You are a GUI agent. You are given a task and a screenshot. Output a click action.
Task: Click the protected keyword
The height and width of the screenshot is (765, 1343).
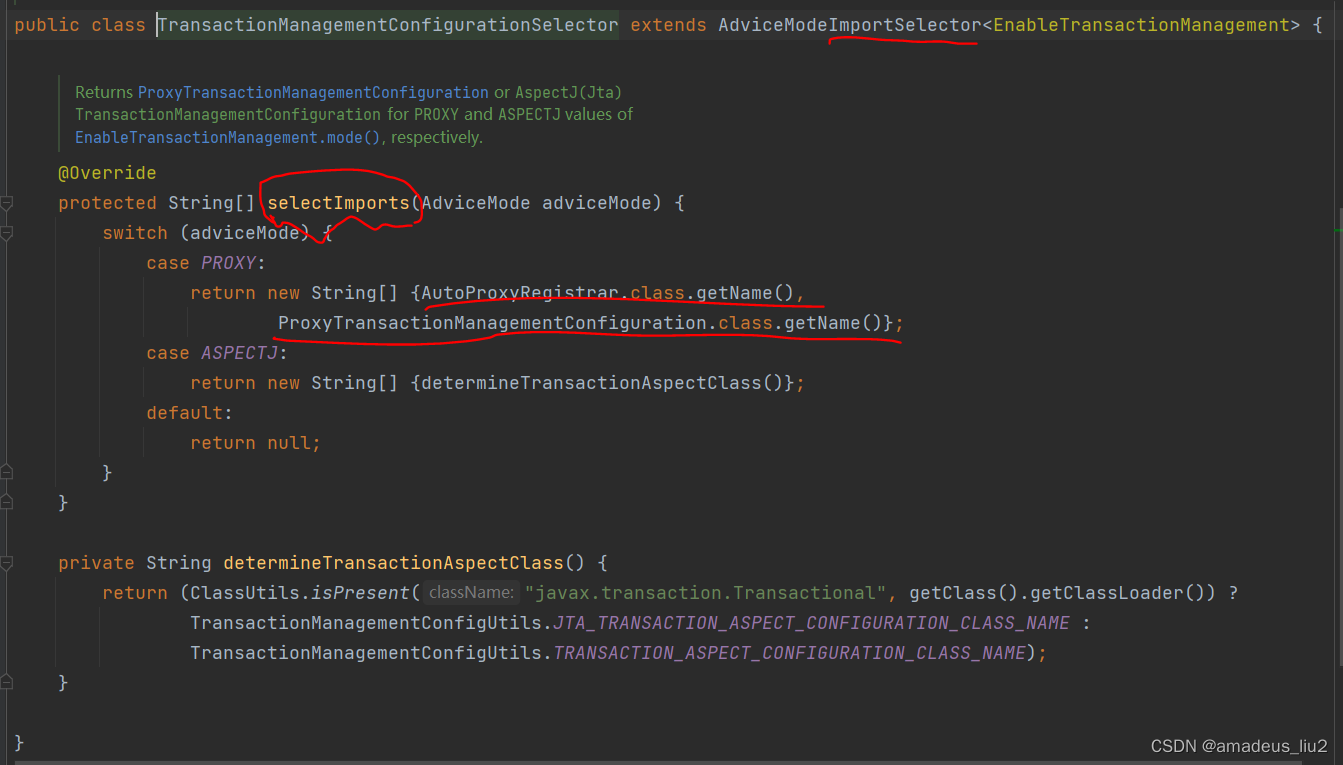pyautogui.click(x=107, y=203)
